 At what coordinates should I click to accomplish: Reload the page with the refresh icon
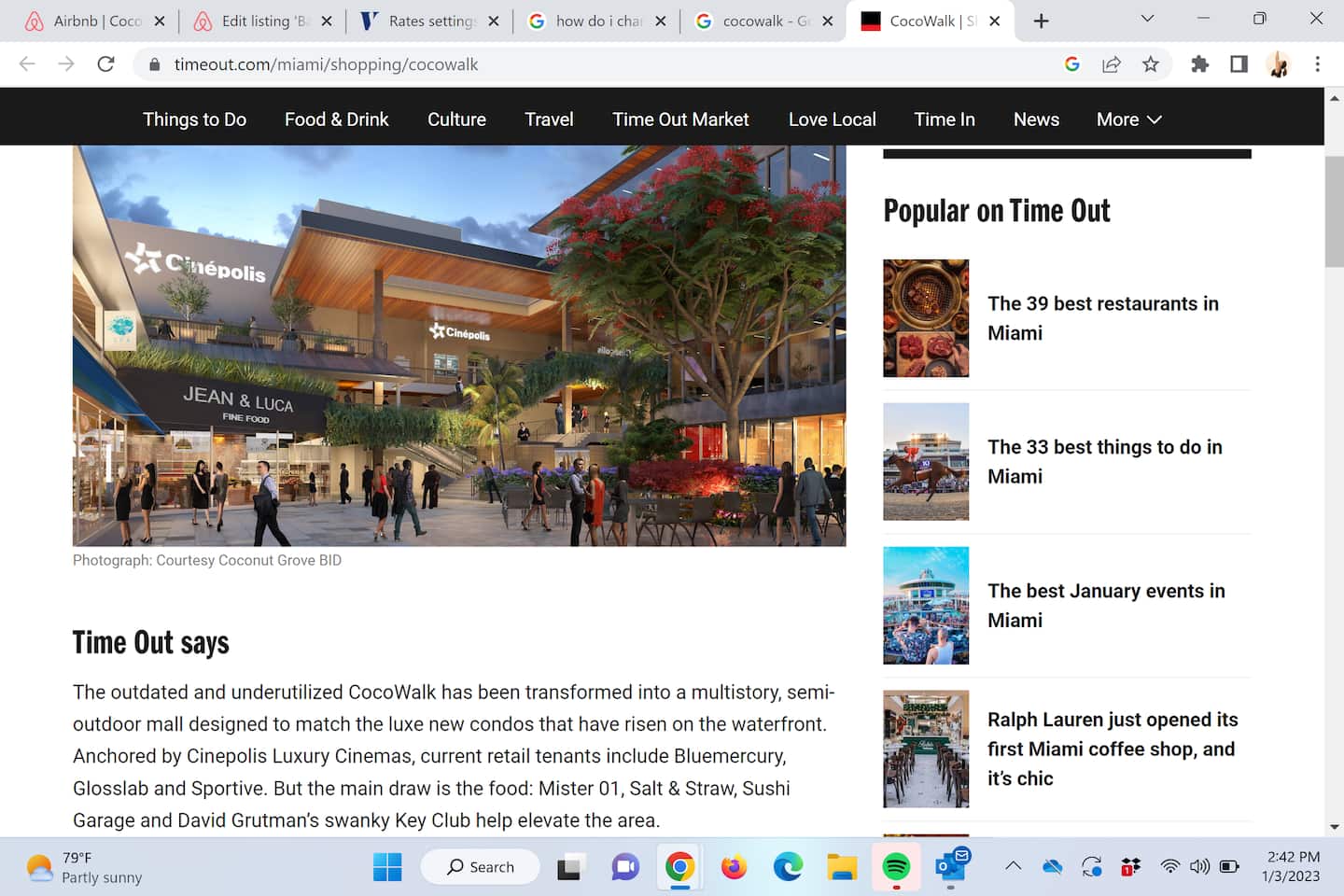pyautogui.click(x=105, y=63)
